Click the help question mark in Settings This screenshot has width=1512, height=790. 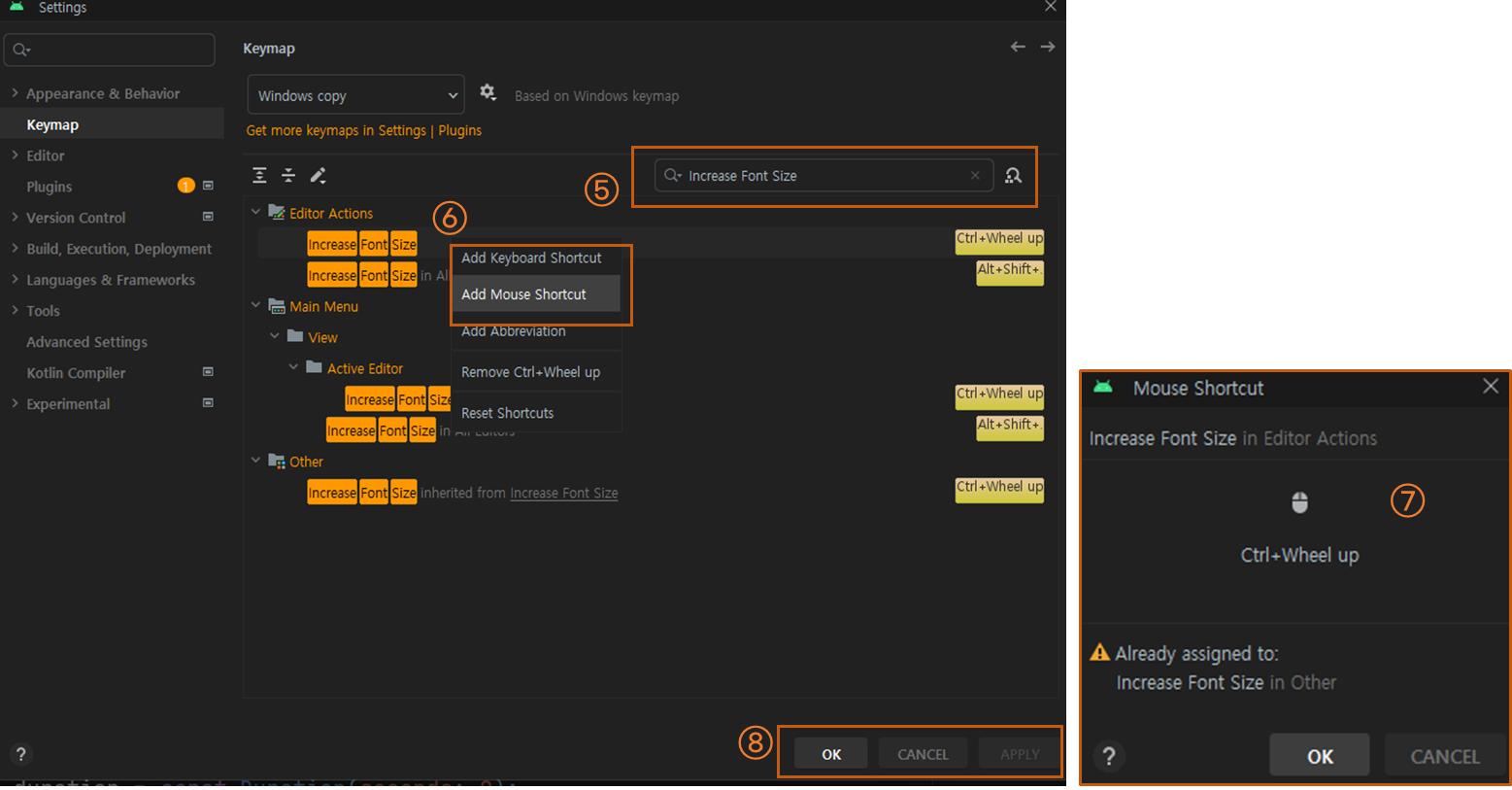(x=20, y=754)
